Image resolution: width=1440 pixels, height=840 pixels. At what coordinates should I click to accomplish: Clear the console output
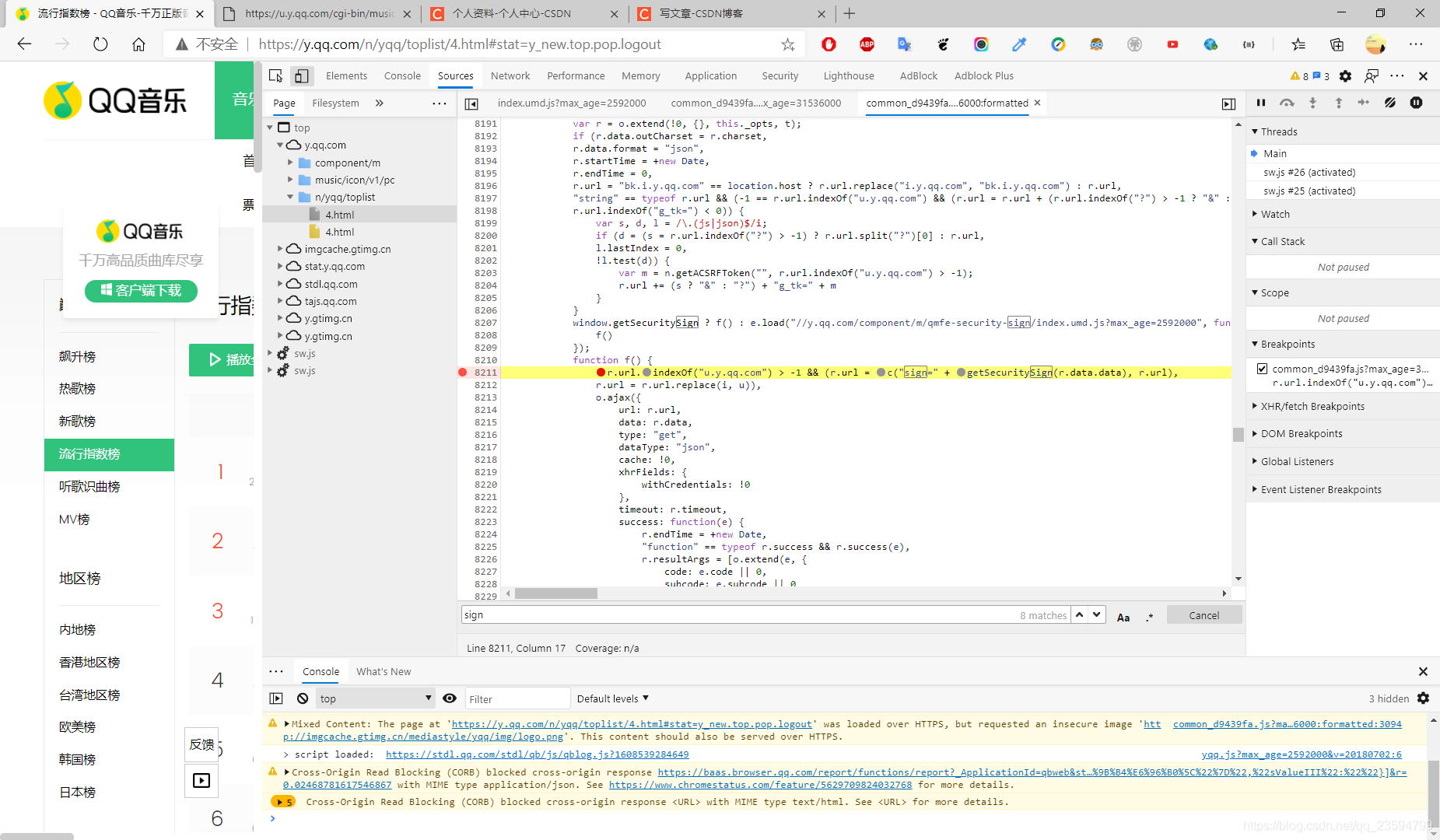(x=303, y=698)
